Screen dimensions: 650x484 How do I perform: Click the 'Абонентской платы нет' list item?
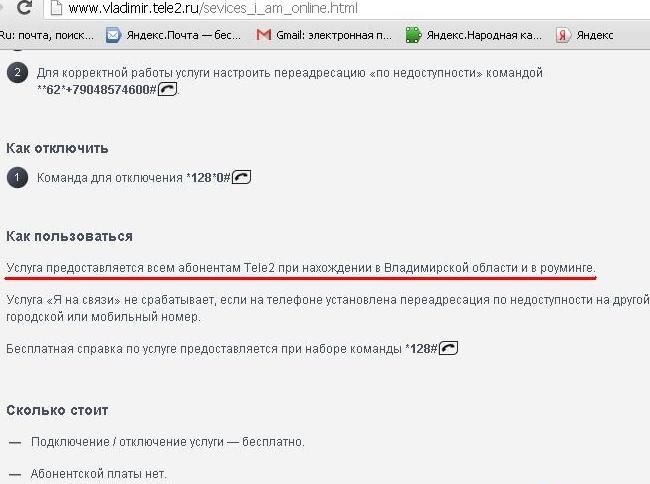[x=98, y=473]
